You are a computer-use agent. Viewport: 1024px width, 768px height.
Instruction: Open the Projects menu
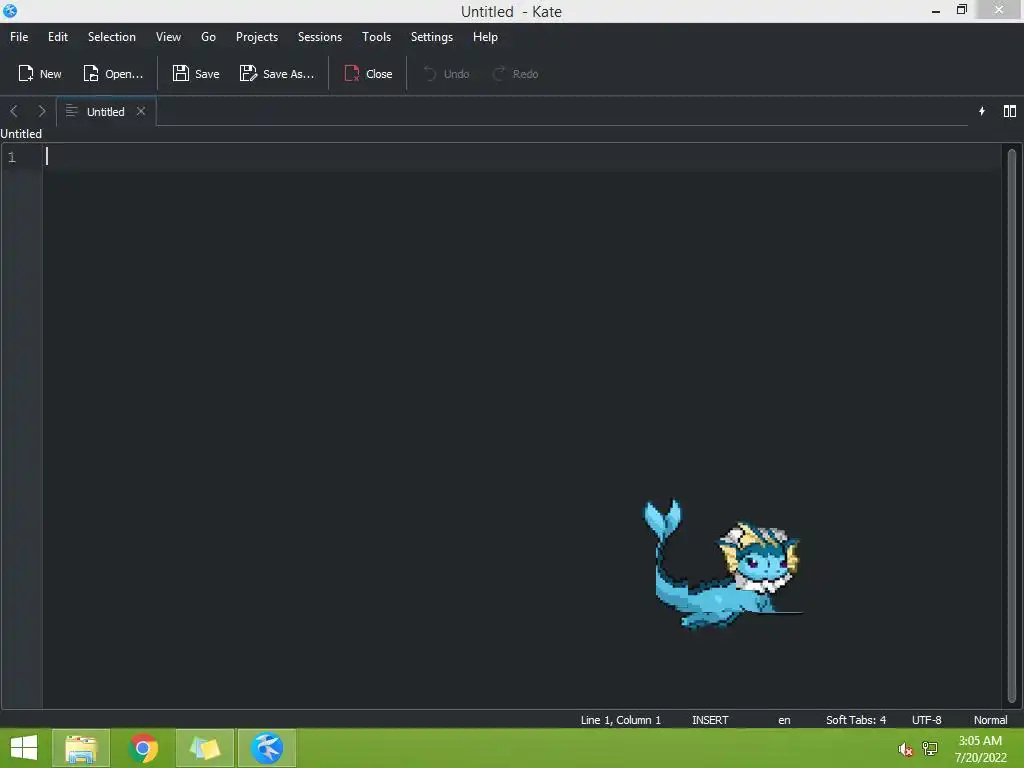click(x=257, y=37)
